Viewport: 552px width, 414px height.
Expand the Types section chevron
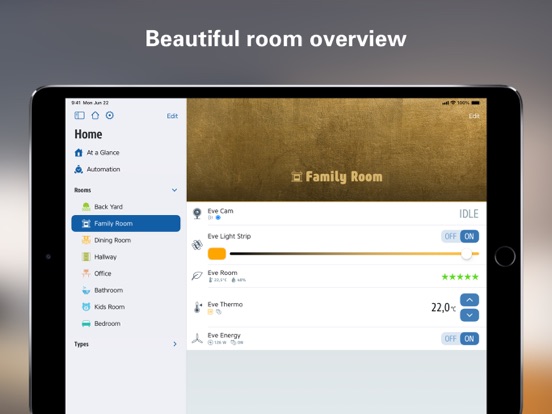[x=175, y=344]
